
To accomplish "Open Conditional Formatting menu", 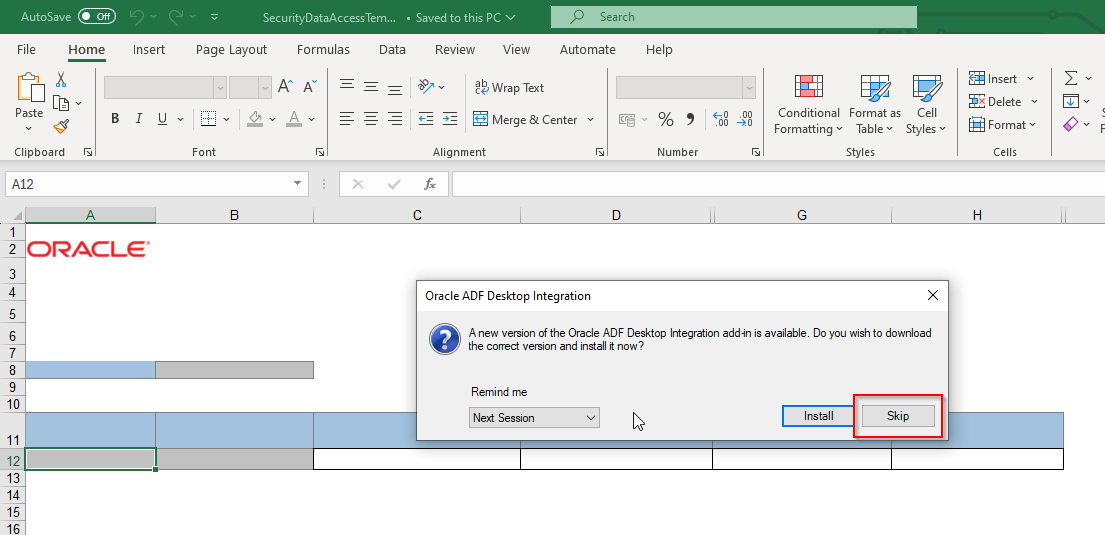I will 808,104.
